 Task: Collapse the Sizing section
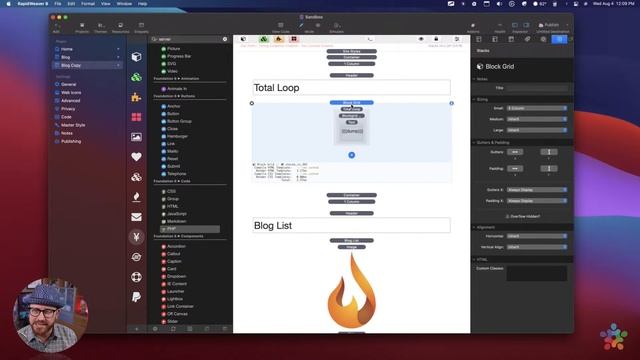474,99
